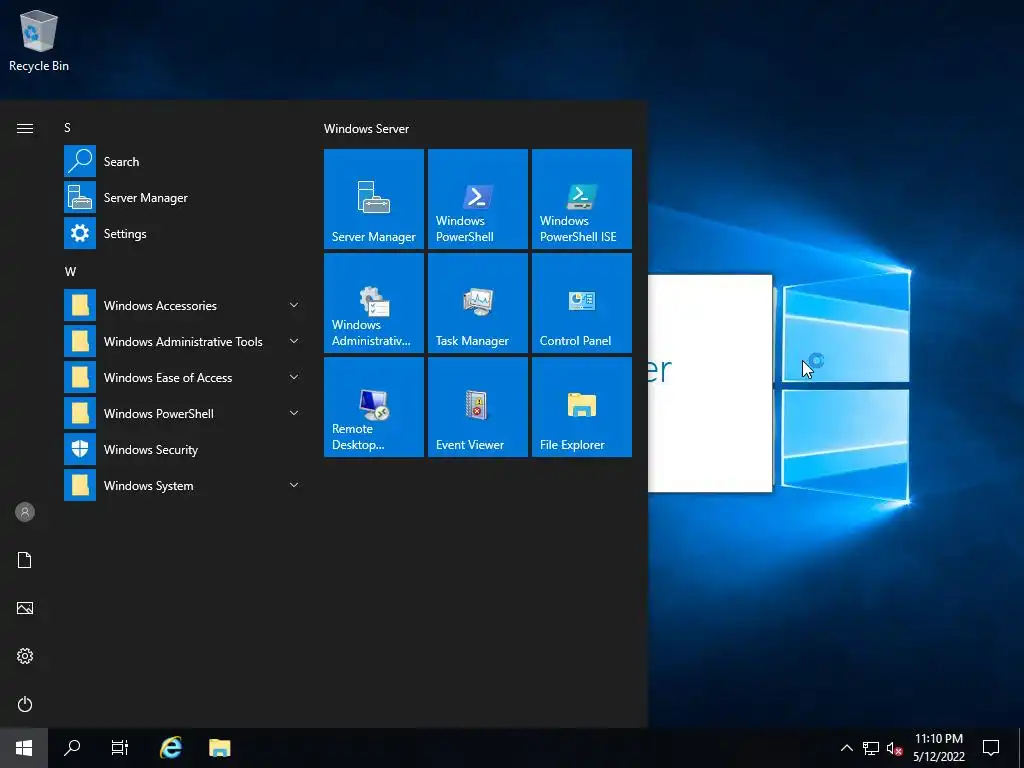Expand the Windows Ease of Access chevron

294,377
